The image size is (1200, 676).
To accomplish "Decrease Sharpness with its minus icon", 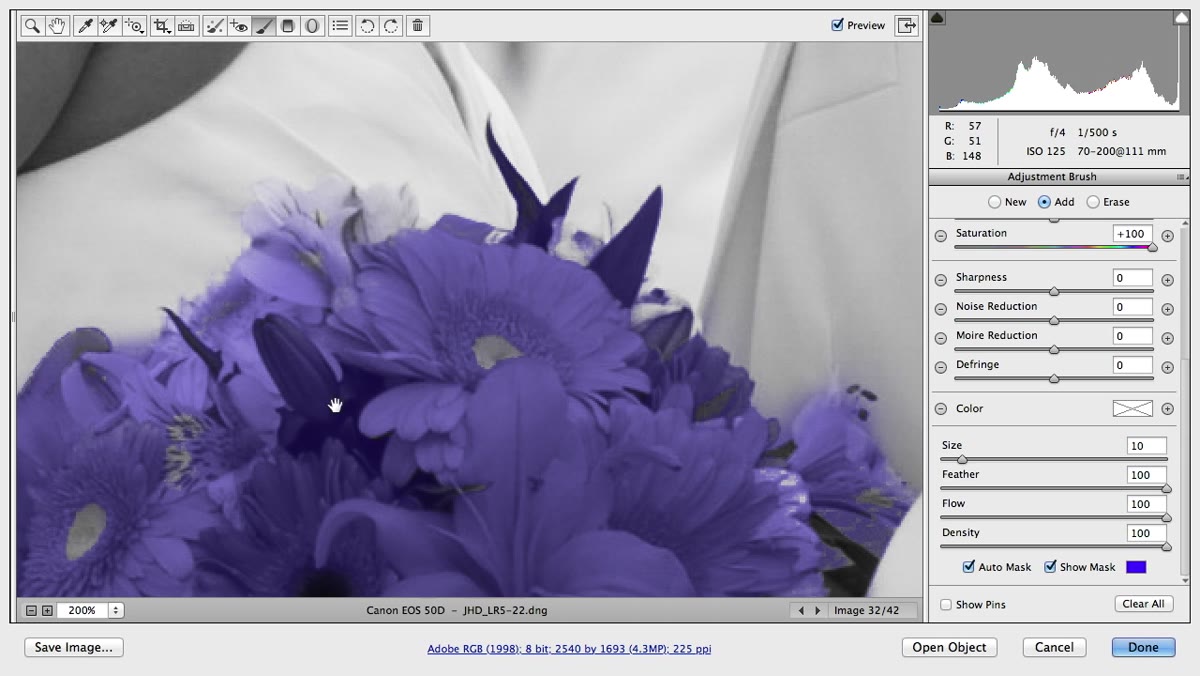I will (x=940, y=280).
